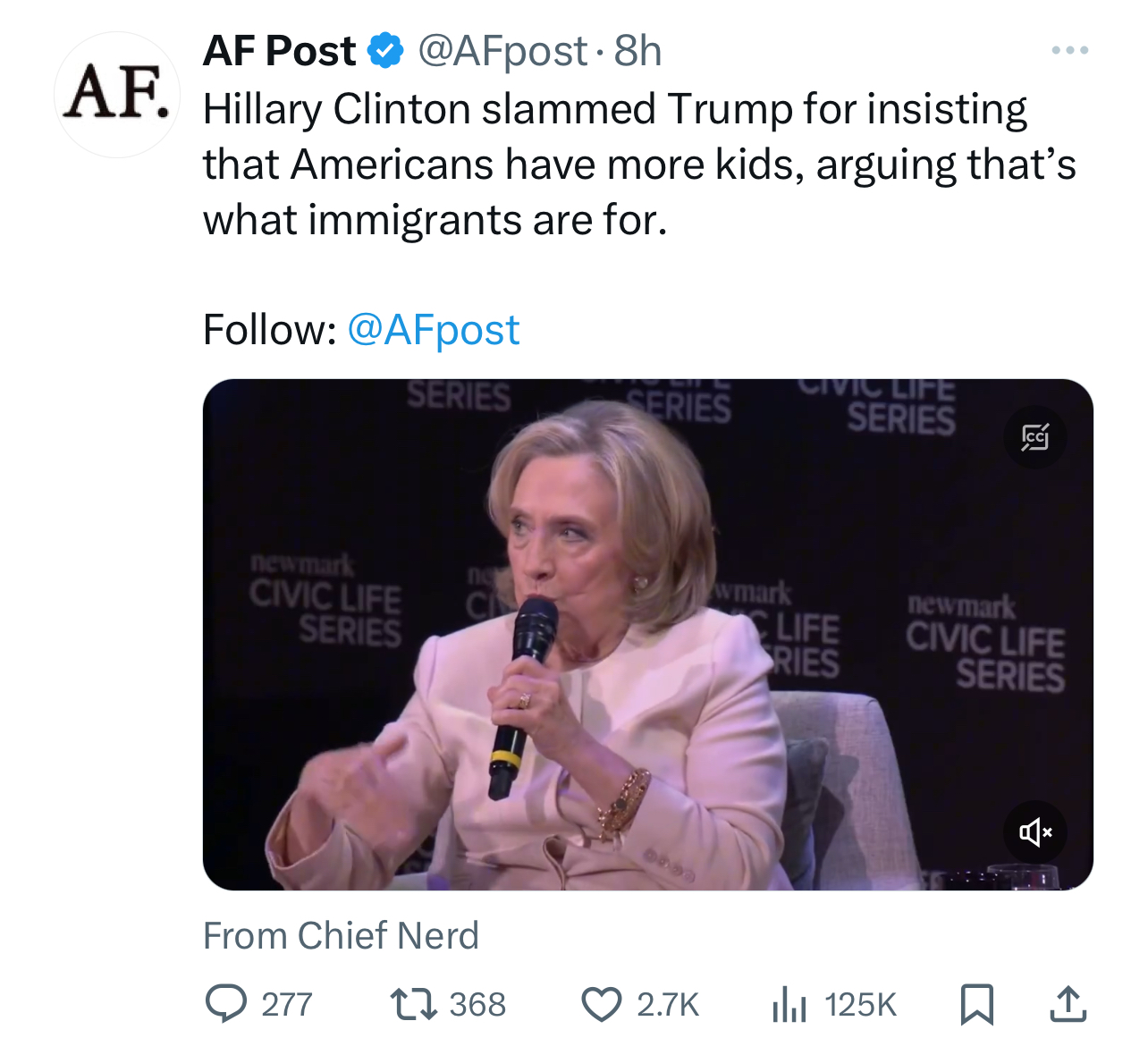1148x1038 pixels.
Task: Open From Chief Nerd source
Action: (341, 935)
